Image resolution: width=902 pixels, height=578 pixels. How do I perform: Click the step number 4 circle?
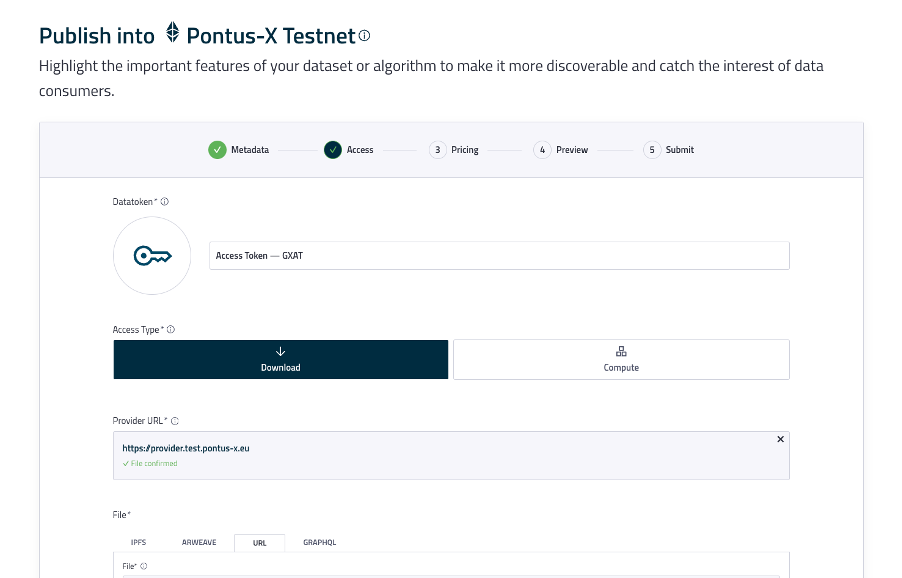pyautogui.click(x=542, y=150)
